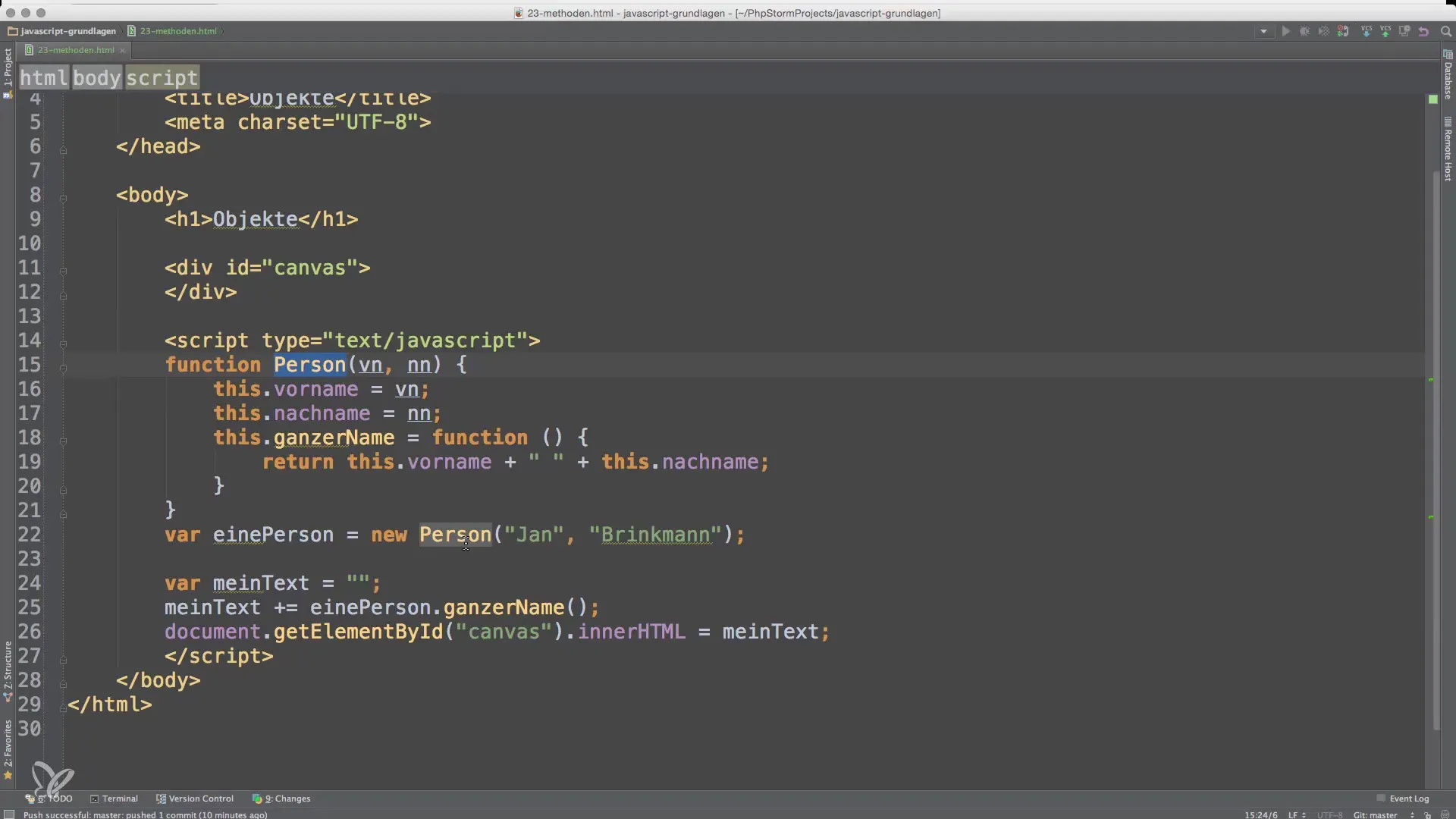Screen dimensions: 1456x819
Task: Open javascript-grundlagen breadcrumb in navigation bar
Action: click(x=62, y=31)
